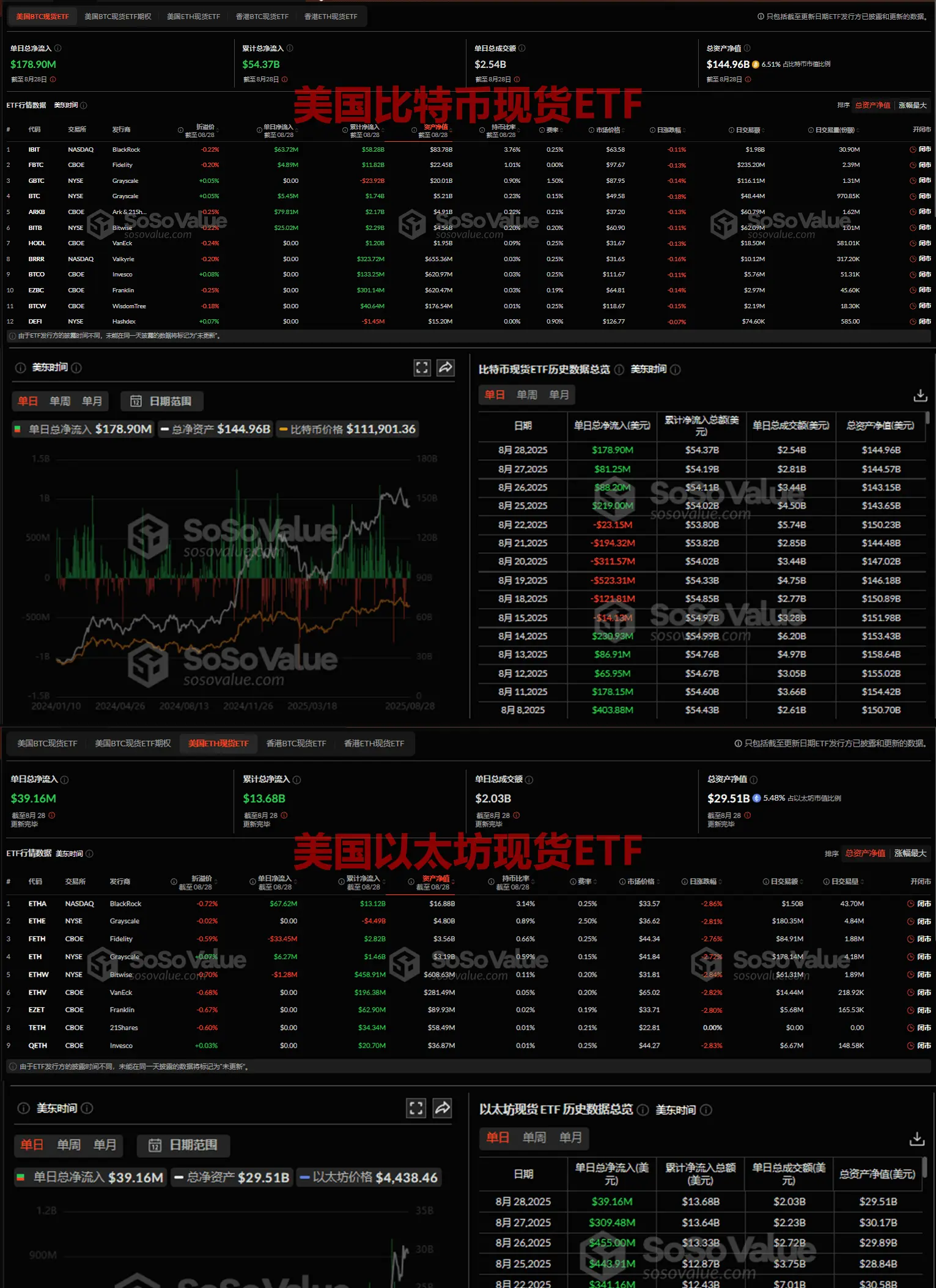Click info icon beside 单日总成交额 $2.54B
Screen dimensions: 936x1288
pos(521,48)
